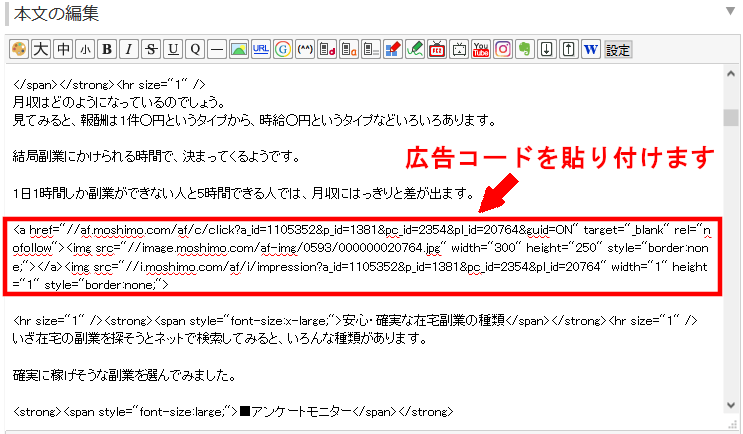The image size is (743, 434).
Task: Click the line 確実に稼げそうな副業を選んでみました
Action: point(125,376)
